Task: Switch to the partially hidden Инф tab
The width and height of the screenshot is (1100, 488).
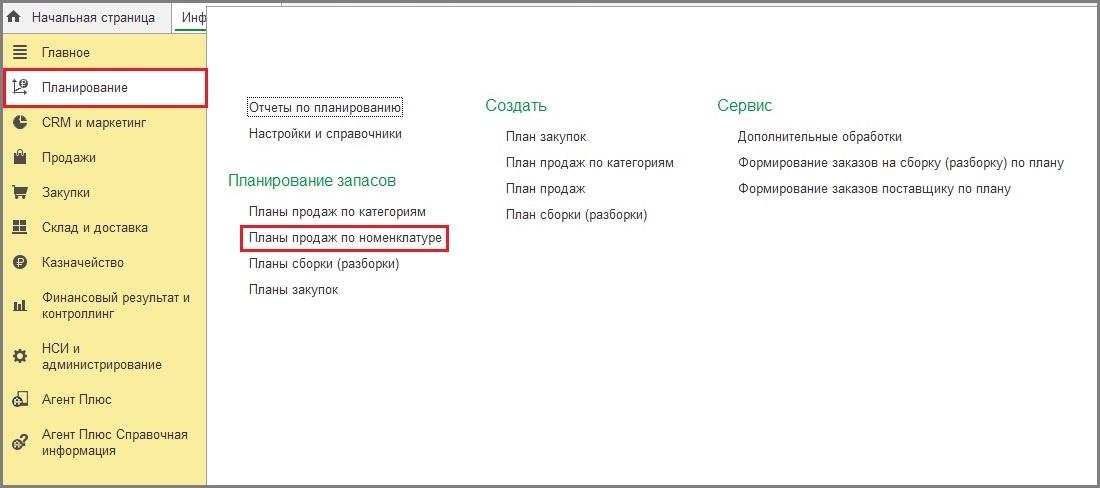Action: [193, 18]
